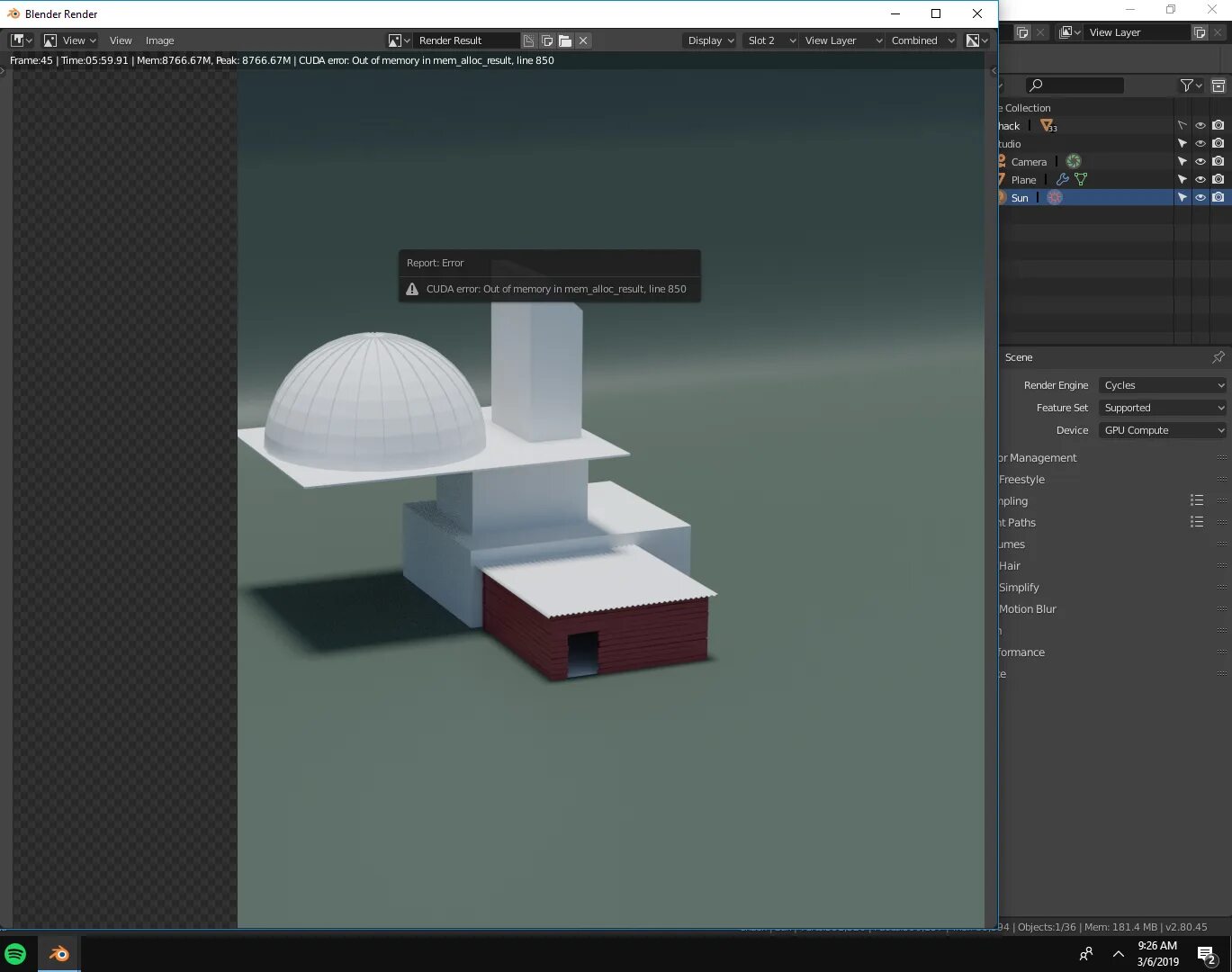This screenshot has height=972, width=1232.
Task: Open the Image menu in header
Action: [x=159, y=40]
